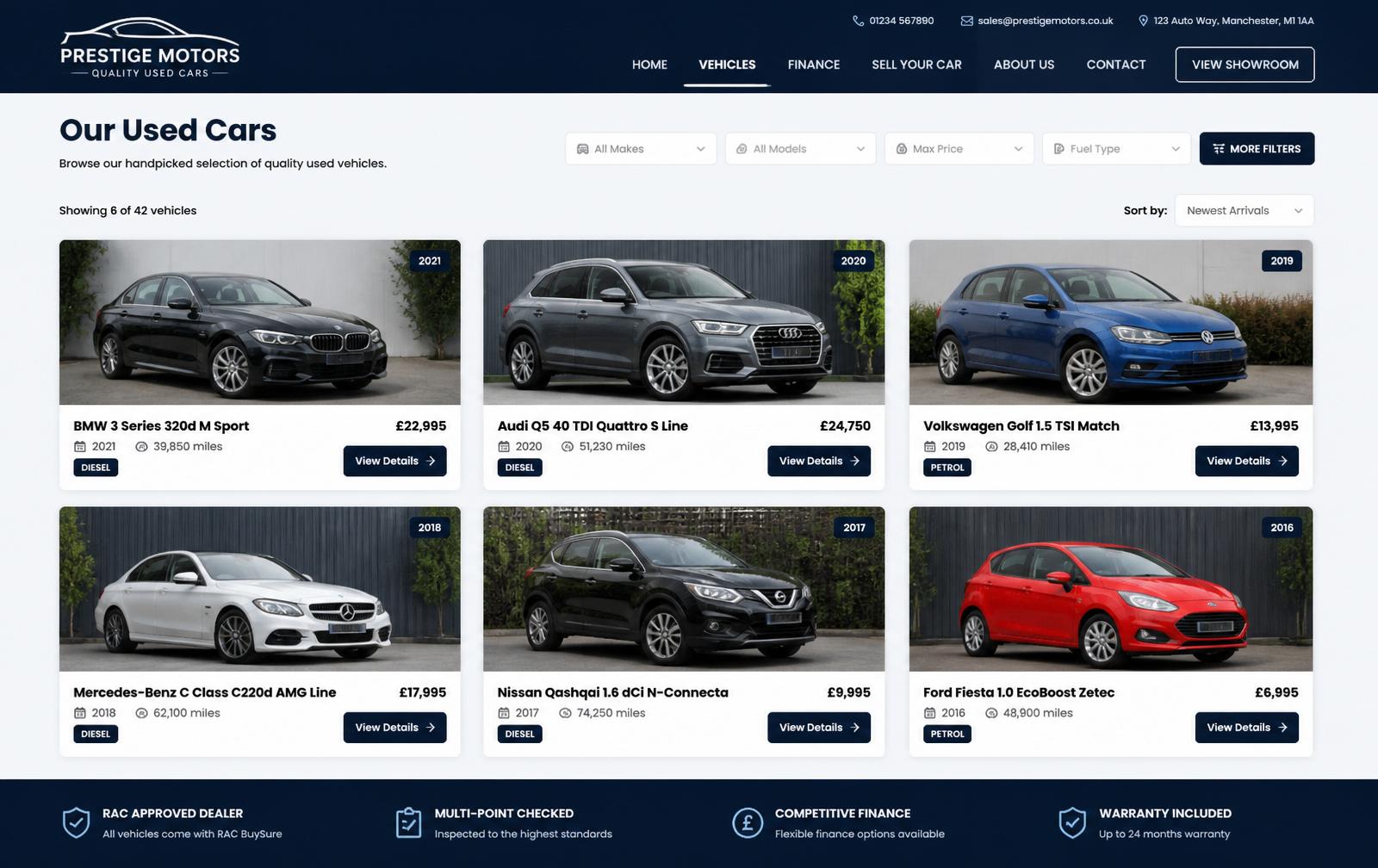This screenshot has width=1378, height=868.
Task: Click the 2021 year badge on BMW photo
Action: pyautogui.click(x=430, y=261)
